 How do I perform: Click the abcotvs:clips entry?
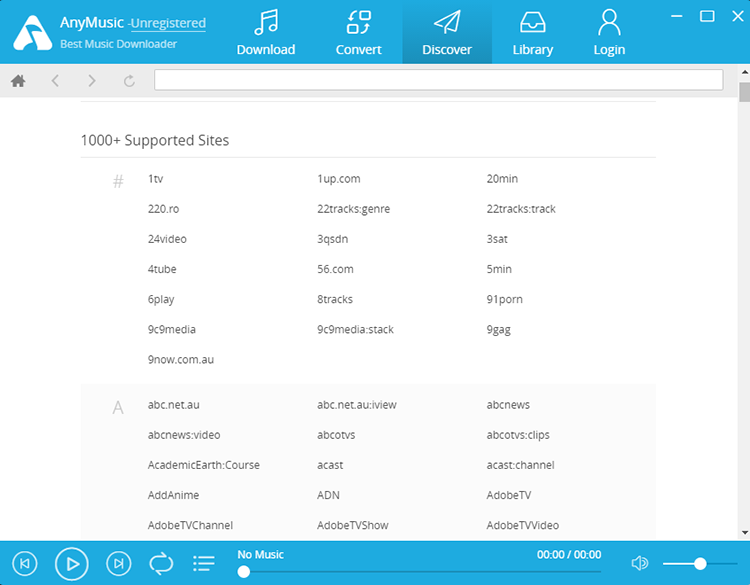tap(518, 435)
